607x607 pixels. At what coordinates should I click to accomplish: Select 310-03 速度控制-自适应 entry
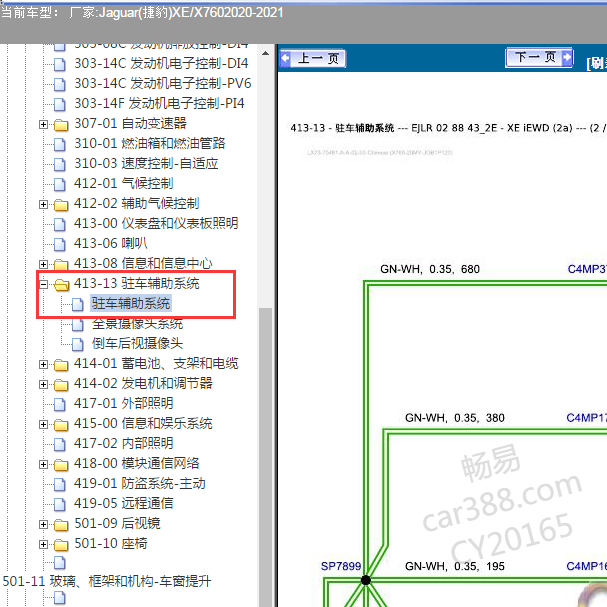pos(146,164)
